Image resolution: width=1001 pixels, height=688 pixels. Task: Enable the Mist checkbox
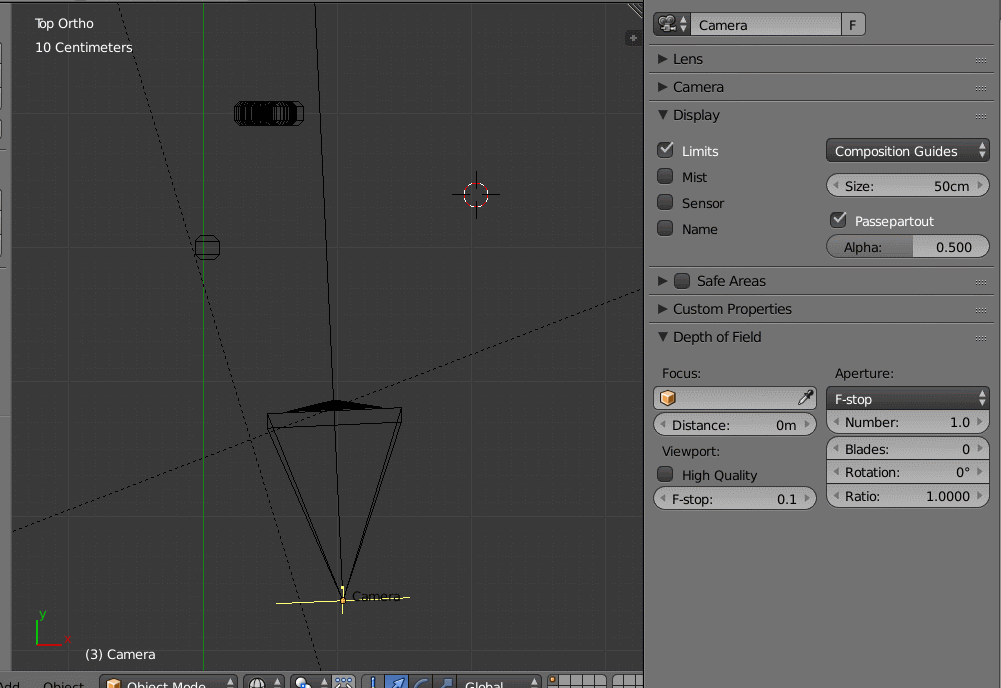click(665, 176)
